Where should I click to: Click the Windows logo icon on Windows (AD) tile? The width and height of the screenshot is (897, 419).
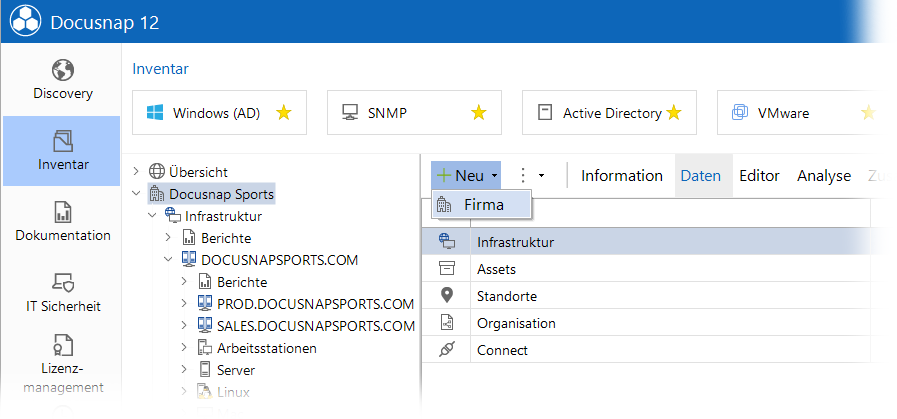click(155, 113)
